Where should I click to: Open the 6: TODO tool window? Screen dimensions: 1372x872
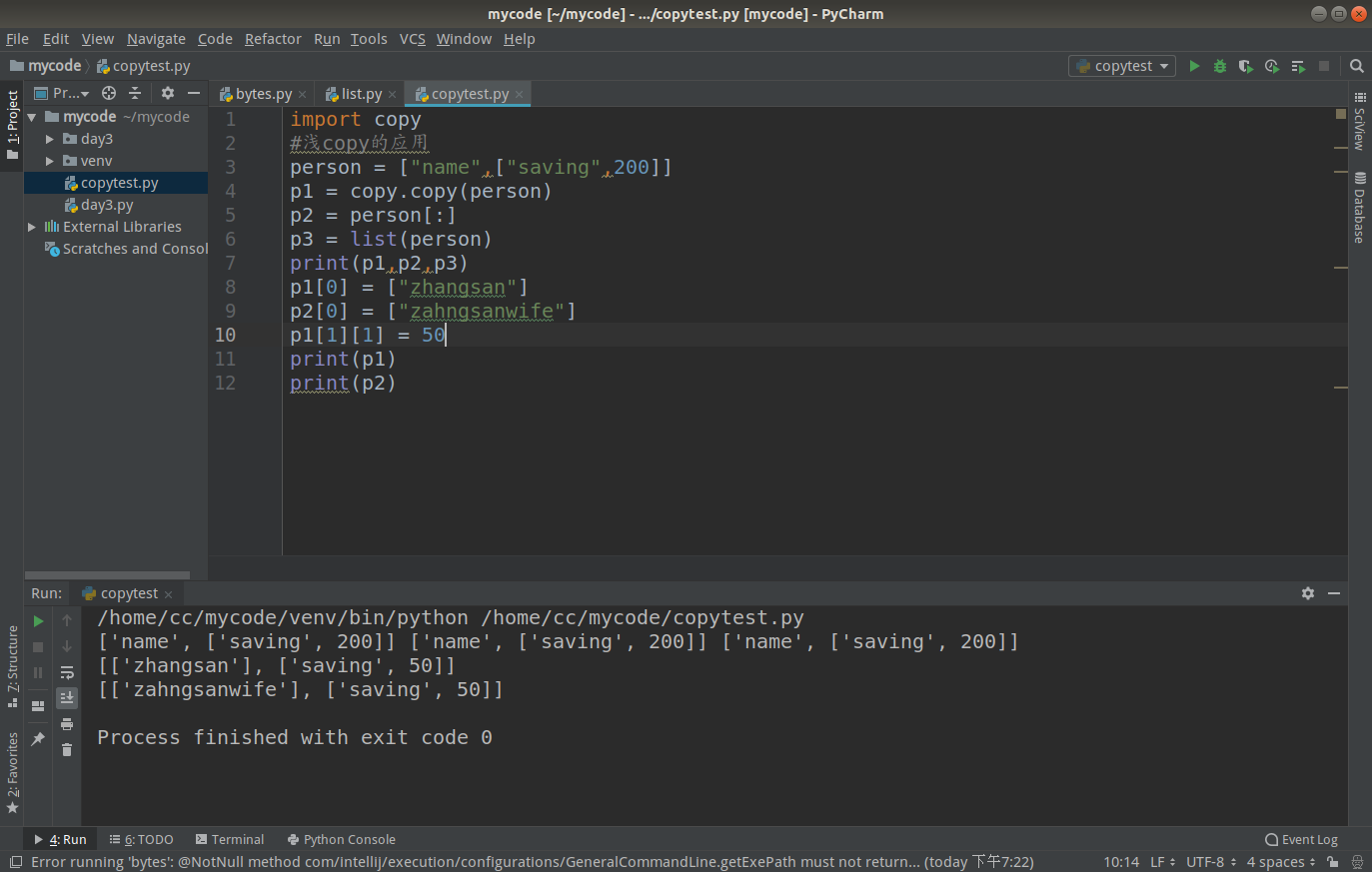point(142,840)
